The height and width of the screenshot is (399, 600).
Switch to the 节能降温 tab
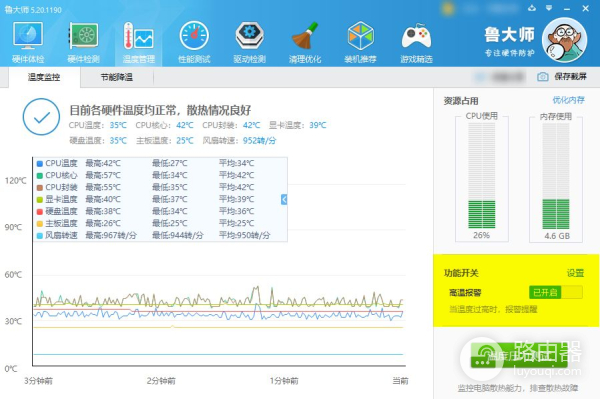tap(117, 77)
